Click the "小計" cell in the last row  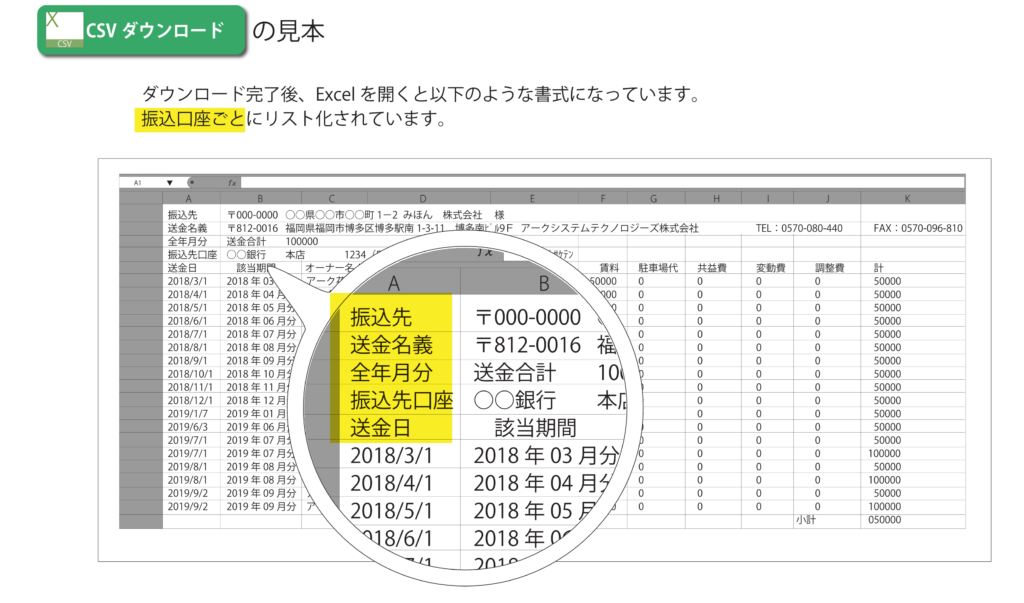[x=806, y=520]
